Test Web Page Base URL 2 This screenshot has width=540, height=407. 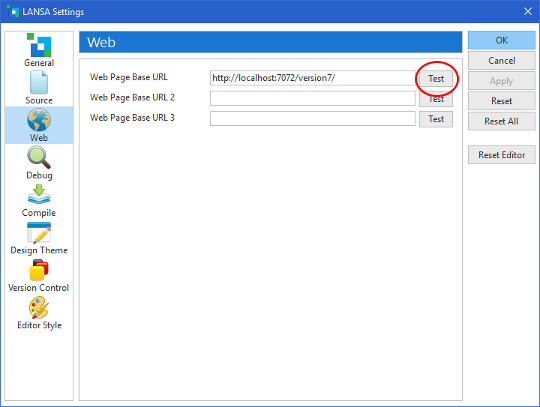tap(436, 99)
